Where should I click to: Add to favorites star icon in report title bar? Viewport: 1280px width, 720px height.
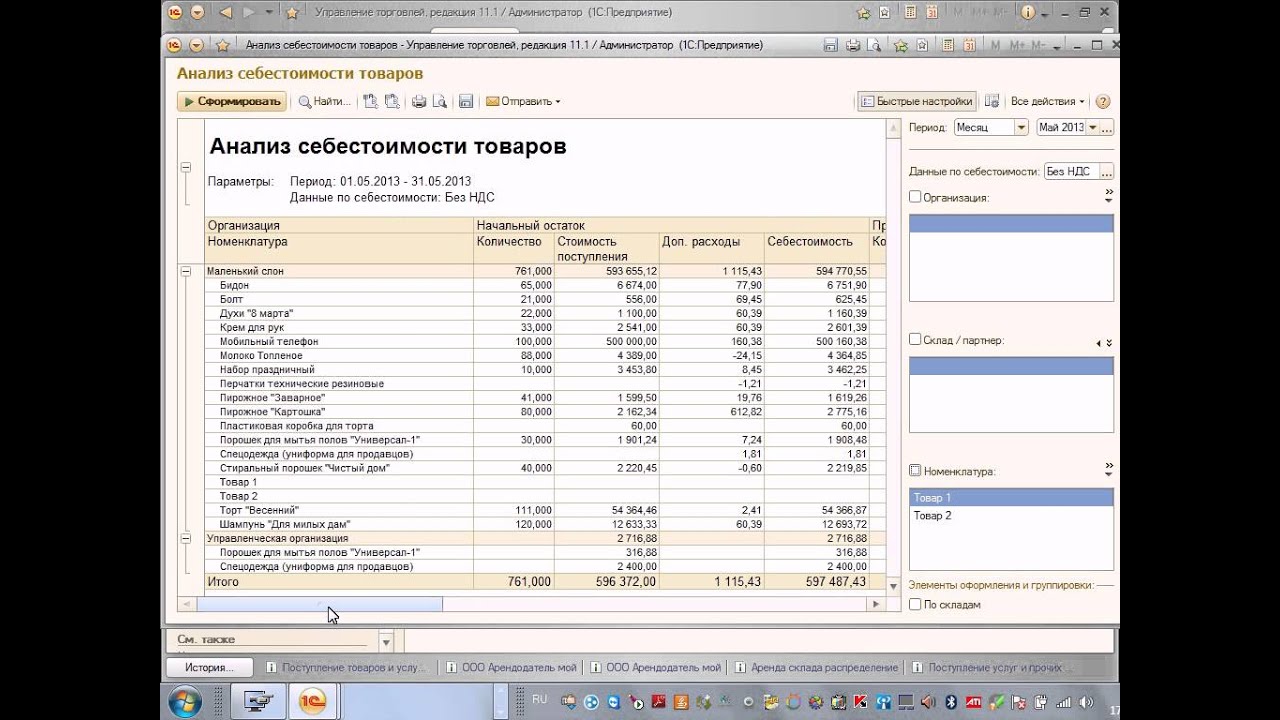pyautogui.click(x=901, y=45)
